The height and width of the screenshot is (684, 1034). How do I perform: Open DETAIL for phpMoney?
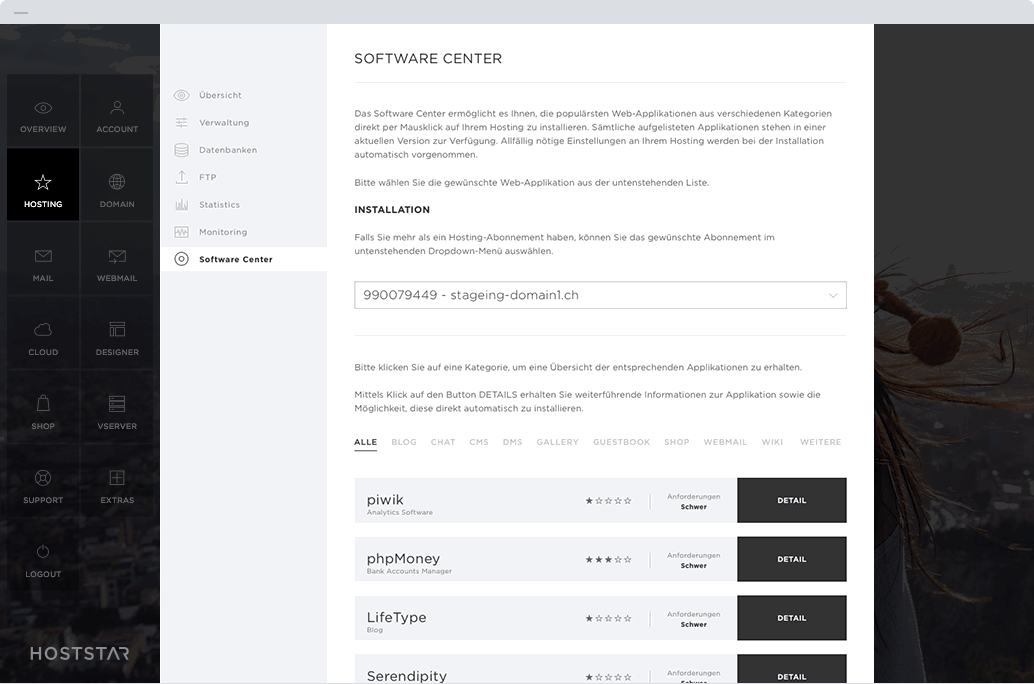tap(791, 559)
